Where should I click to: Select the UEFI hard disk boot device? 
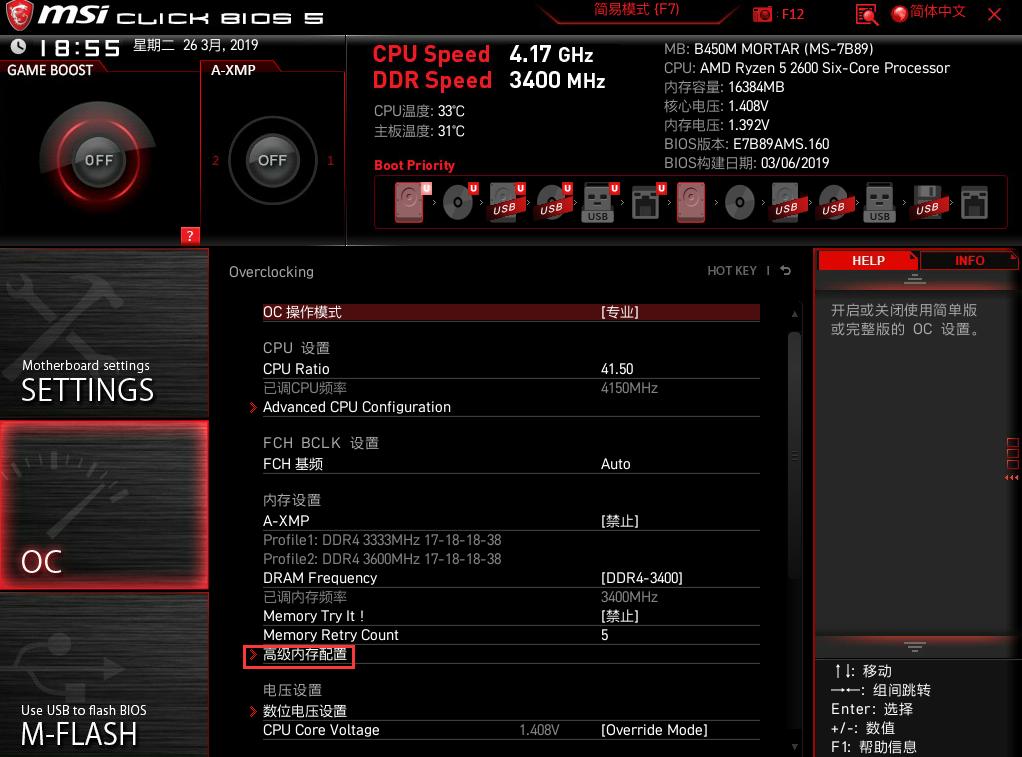(x=411, y=202)
